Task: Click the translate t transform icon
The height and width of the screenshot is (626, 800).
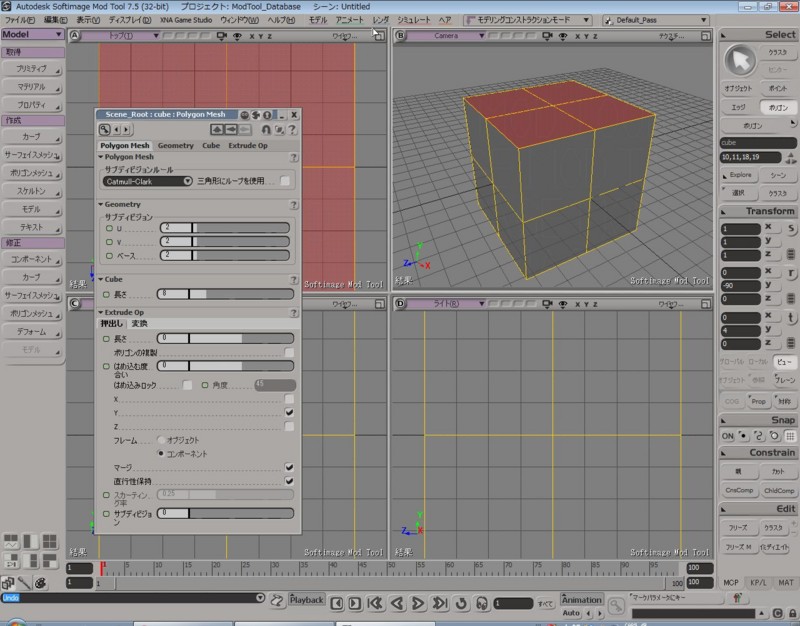Action: pyautogui.click(x=791, y=317)
